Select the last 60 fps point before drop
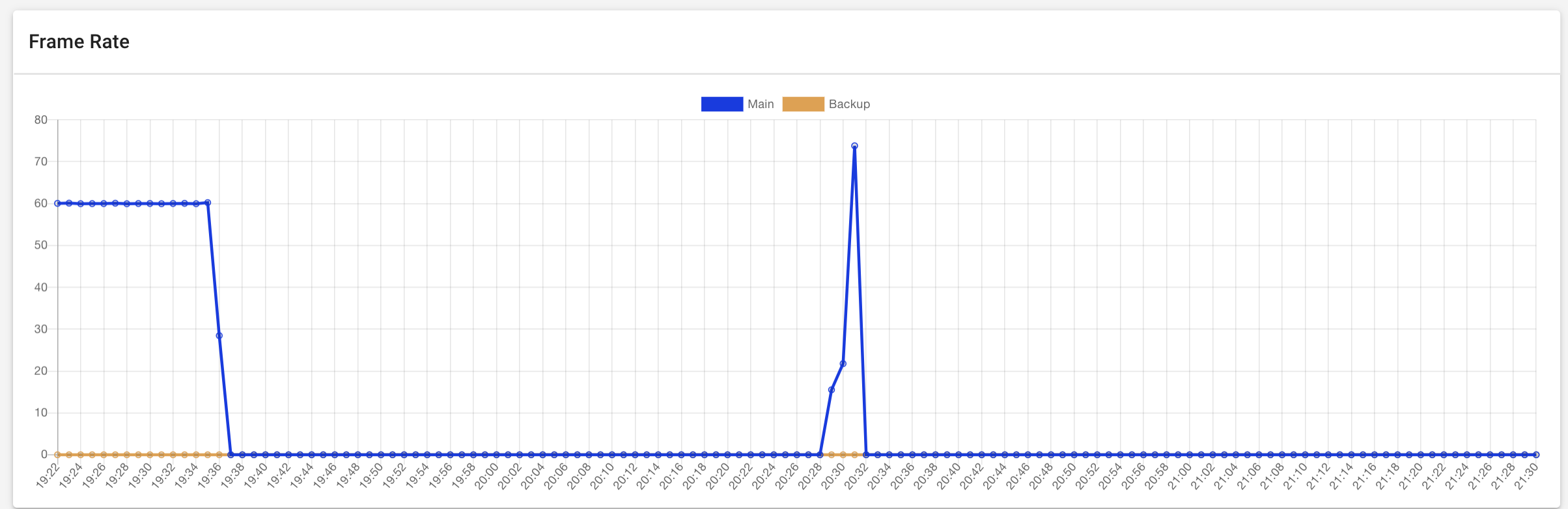1568x509 pixels. click(x=208, y=203)
